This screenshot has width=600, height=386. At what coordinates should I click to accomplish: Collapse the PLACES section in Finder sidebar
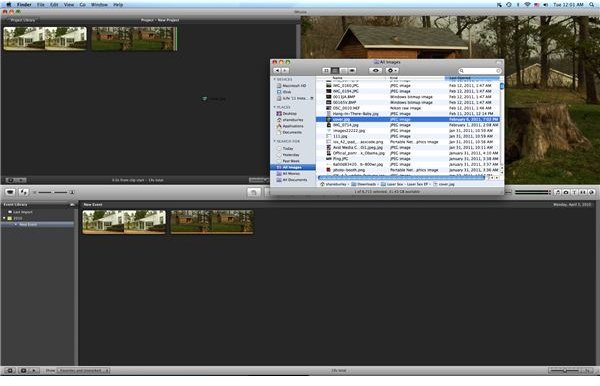(x=274, y=107)
